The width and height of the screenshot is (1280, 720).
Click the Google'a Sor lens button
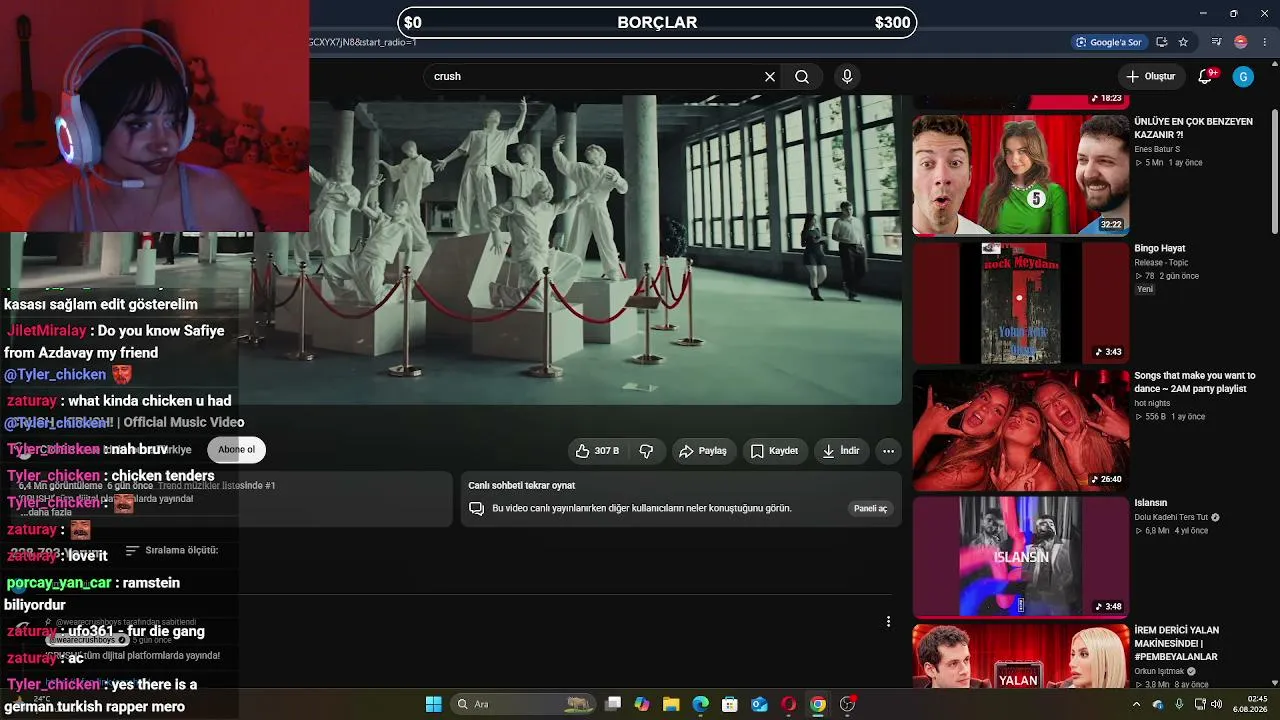tap(1108, 42)
